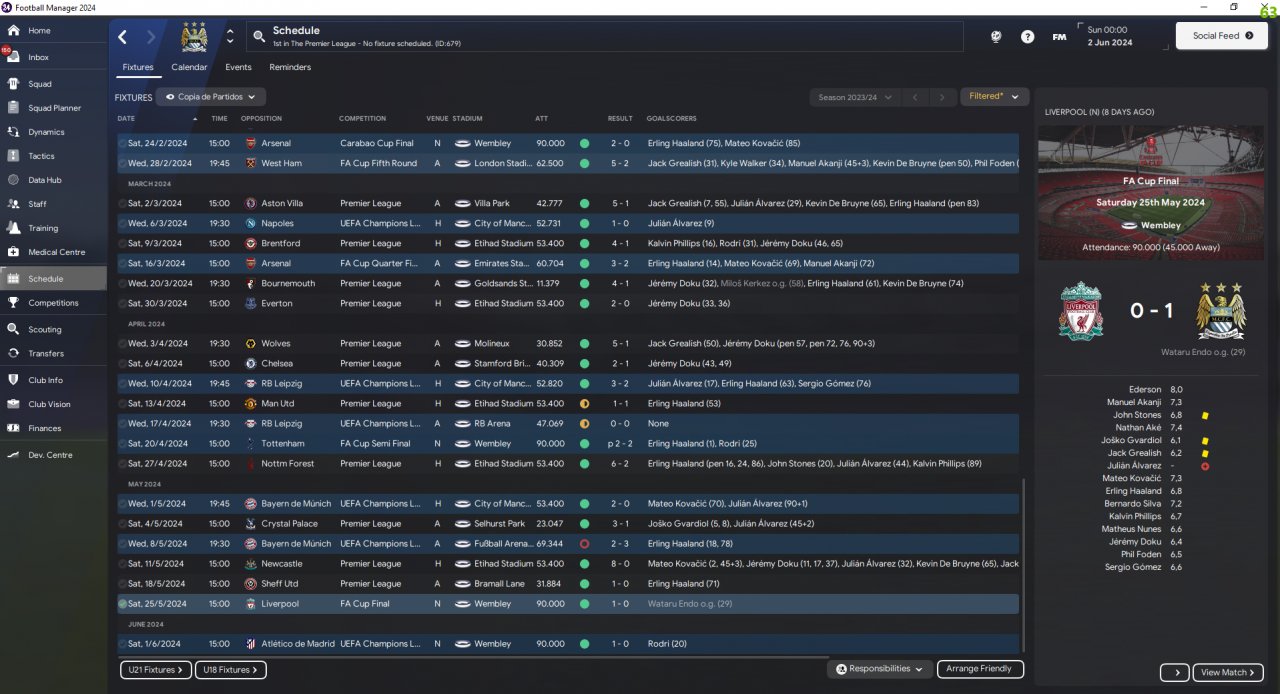Tick the selector circle for Wed, 20/3/2024 Bournemouth
The width and height of the screenshot is (1280, 694).
pyautogui.click(x=123, y=283)
